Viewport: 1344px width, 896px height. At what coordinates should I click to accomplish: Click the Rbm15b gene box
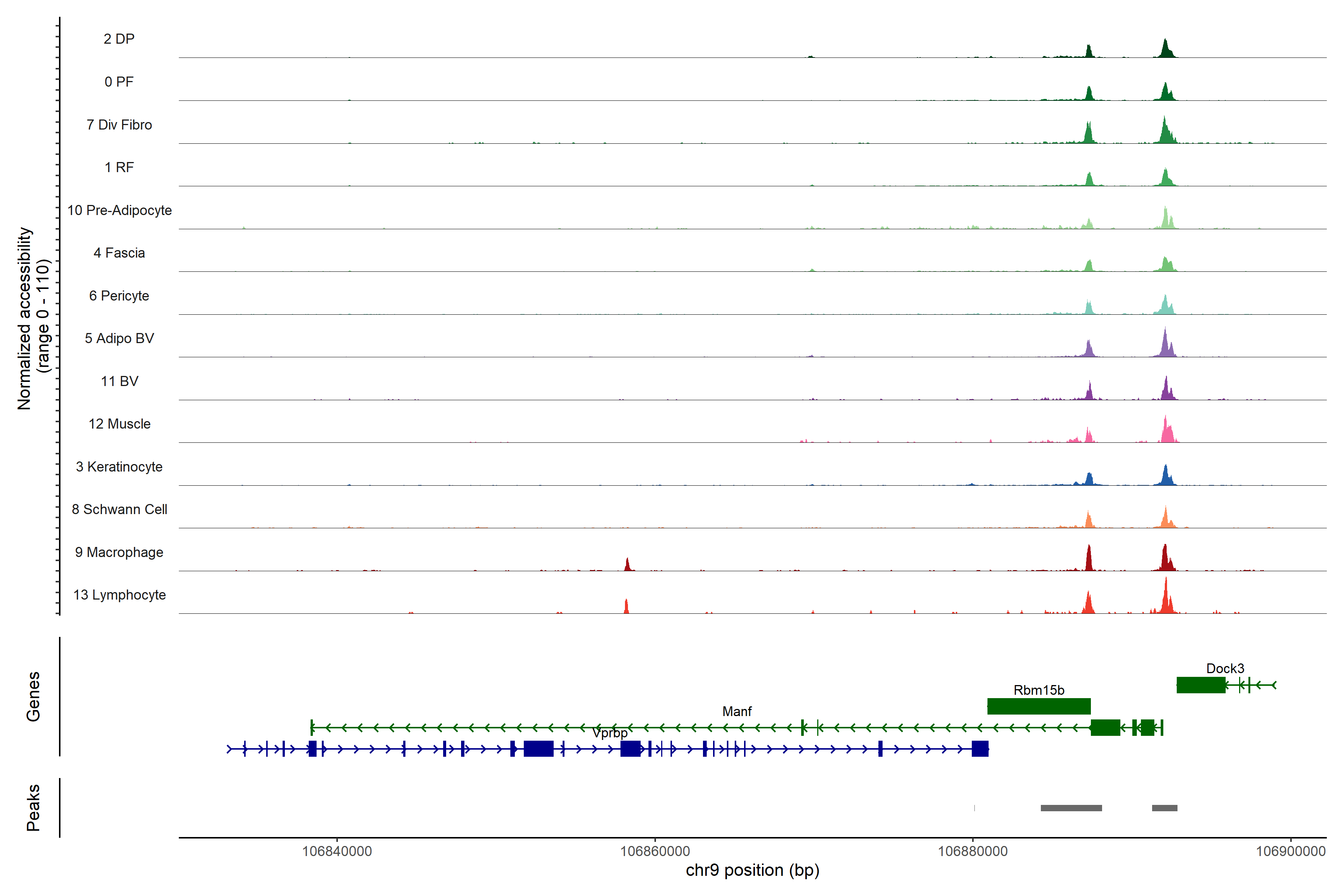coord(1038,706)
